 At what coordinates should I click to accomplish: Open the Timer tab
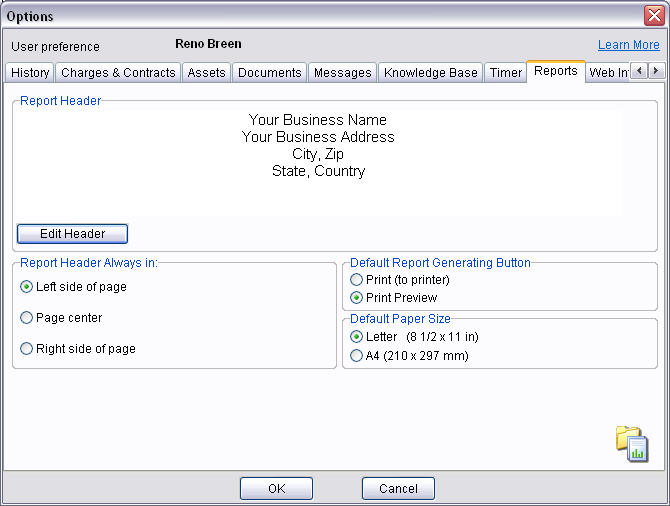tap(506, 73)
